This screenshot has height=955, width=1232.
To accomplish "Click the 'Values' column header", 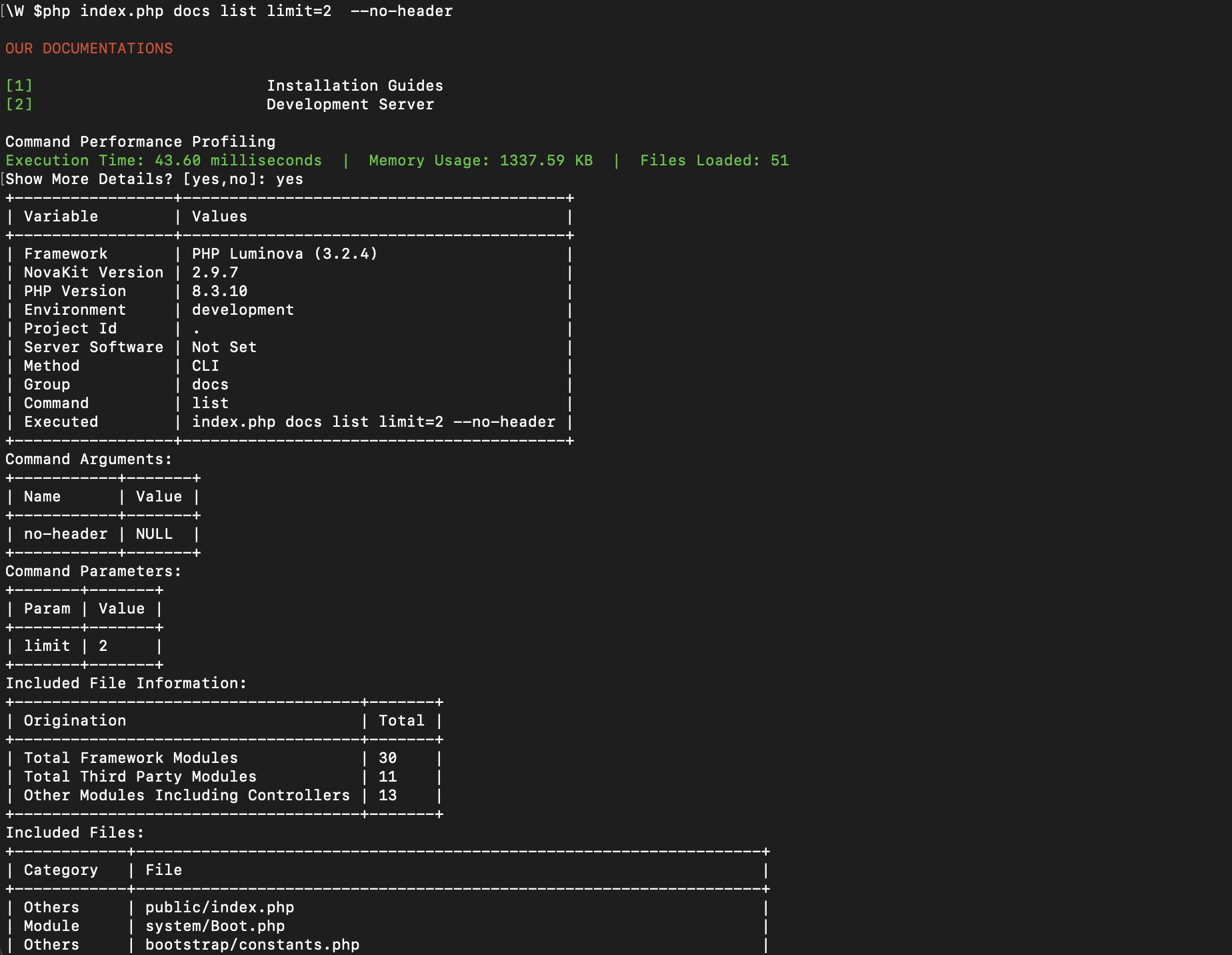I will coord(219,217).
